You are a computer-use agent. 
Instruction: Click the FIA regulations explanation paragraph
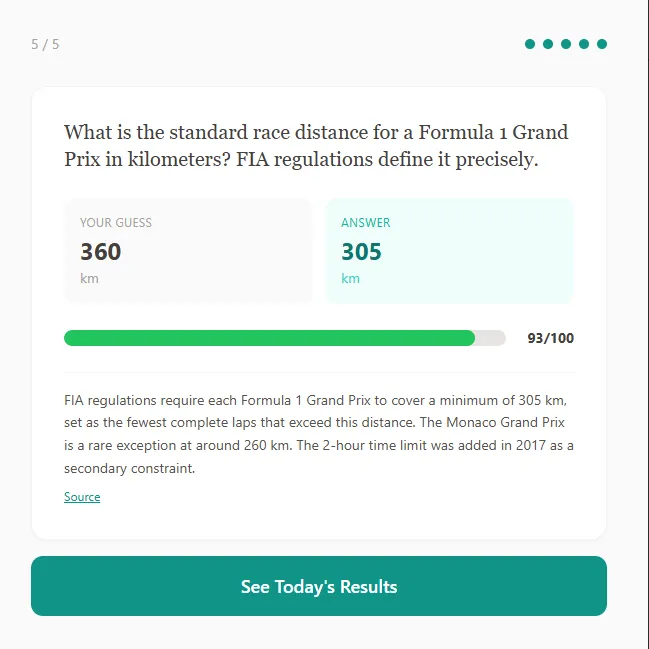318,434
